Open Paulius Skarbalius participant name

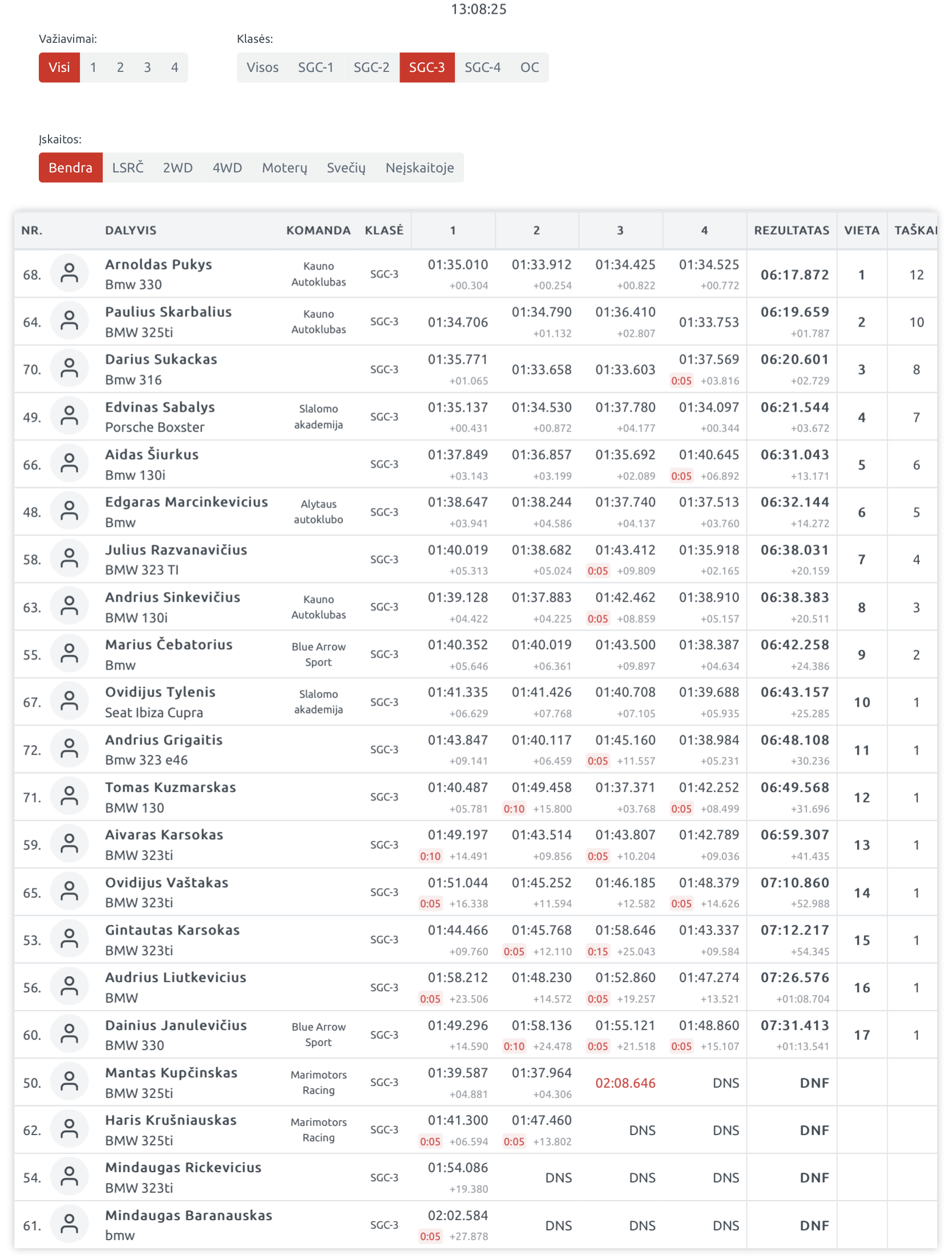tap(168, 312)
